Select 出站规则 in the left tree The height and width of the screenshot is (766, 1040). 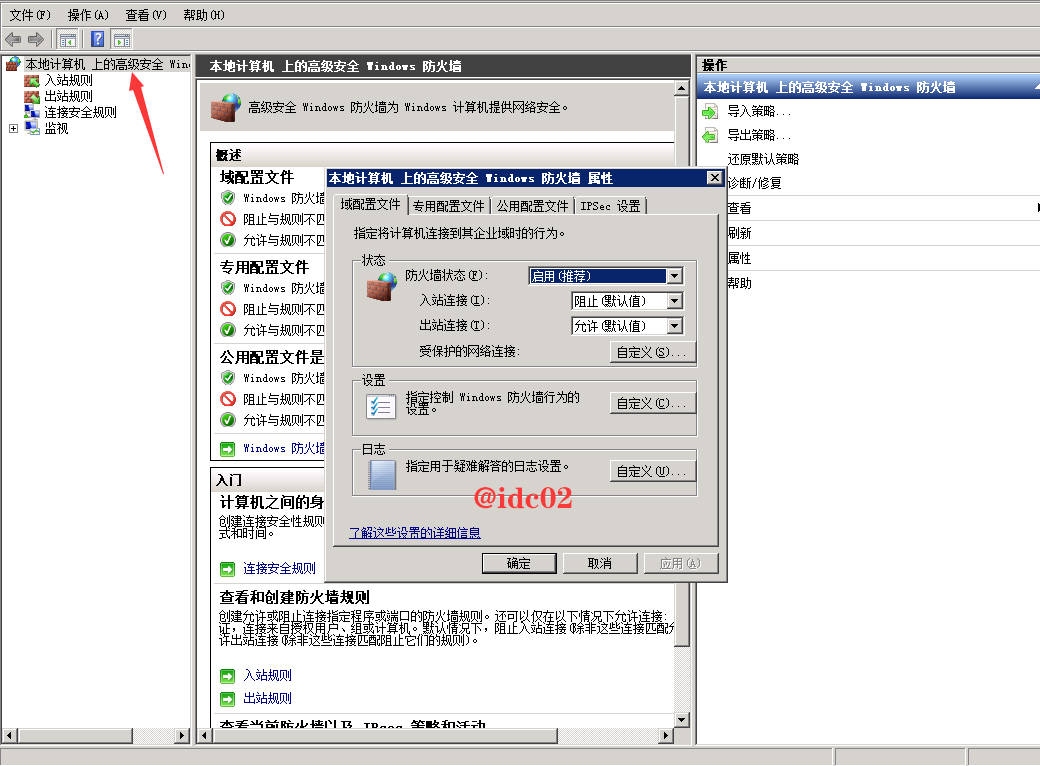(68, 96)
